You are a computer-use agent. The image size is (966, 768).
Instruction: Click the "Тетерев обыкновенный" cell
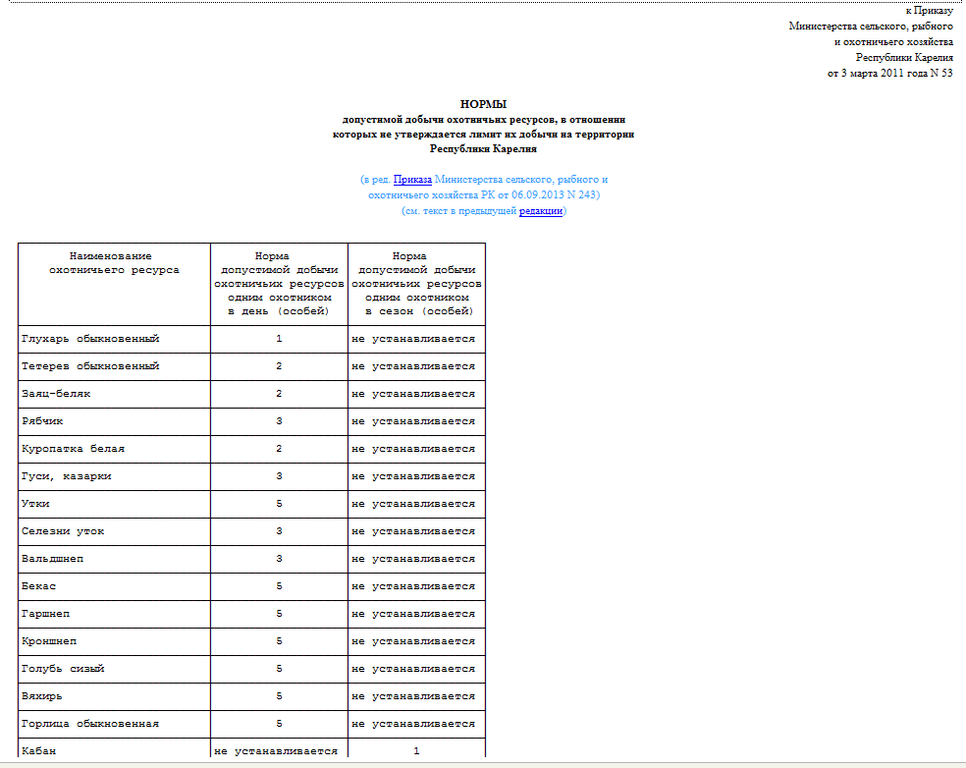(91, 366)
